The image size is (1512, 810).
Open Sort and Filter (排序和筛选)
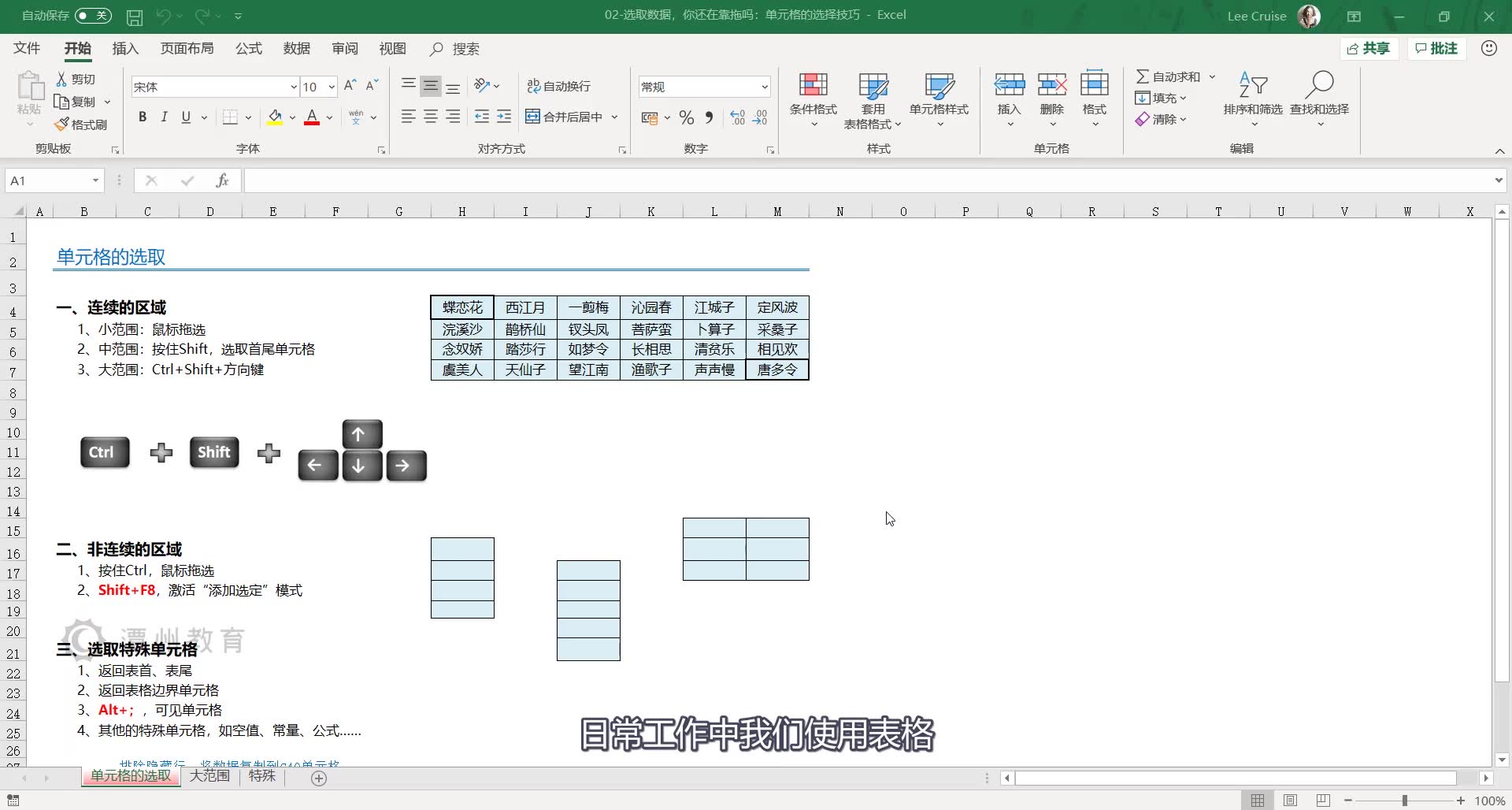(x=1253, y=98)
